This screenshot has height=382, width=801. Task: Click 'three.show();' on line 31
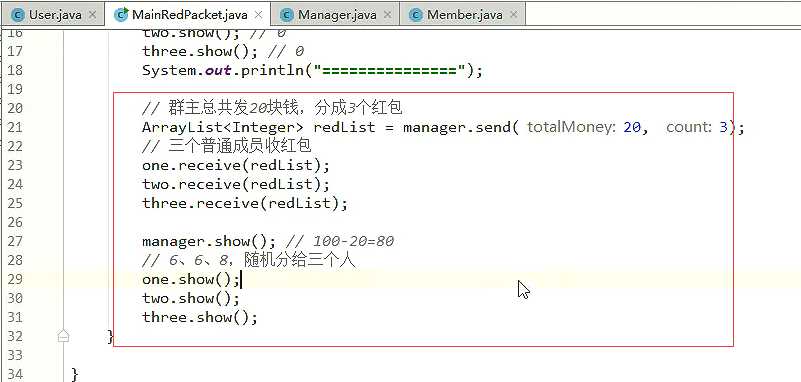[x=200, y=317]
